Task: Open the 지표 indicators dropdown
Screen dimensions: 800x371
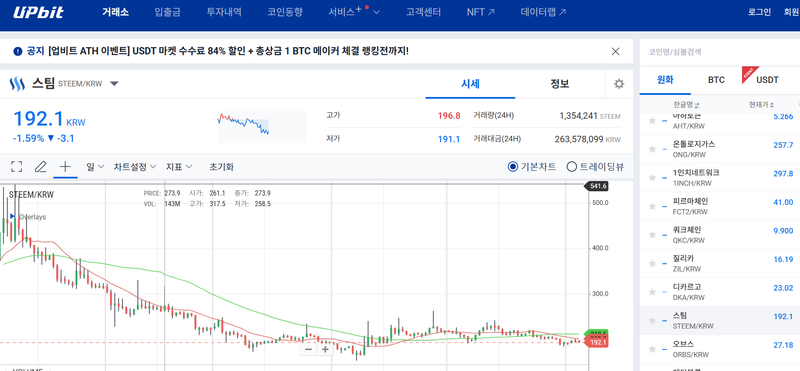Action: click(179, 166)
